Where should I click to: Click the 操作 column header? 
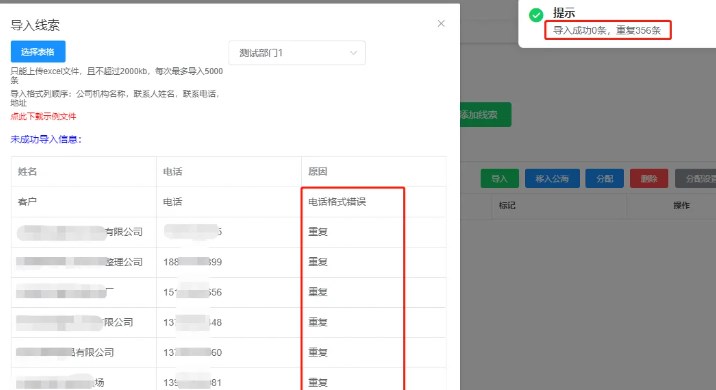click(x=681, y=206)
